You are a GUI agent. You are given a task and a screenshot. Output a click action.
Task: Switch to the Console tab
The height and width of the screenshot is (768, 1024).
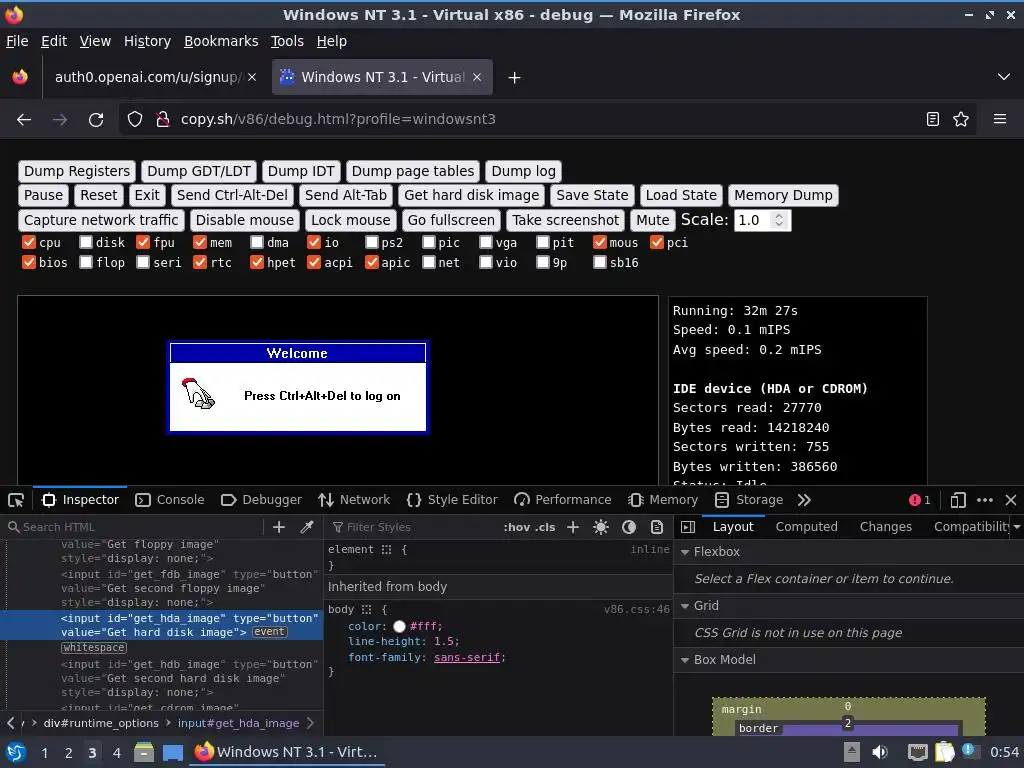(x=170, y=500)
